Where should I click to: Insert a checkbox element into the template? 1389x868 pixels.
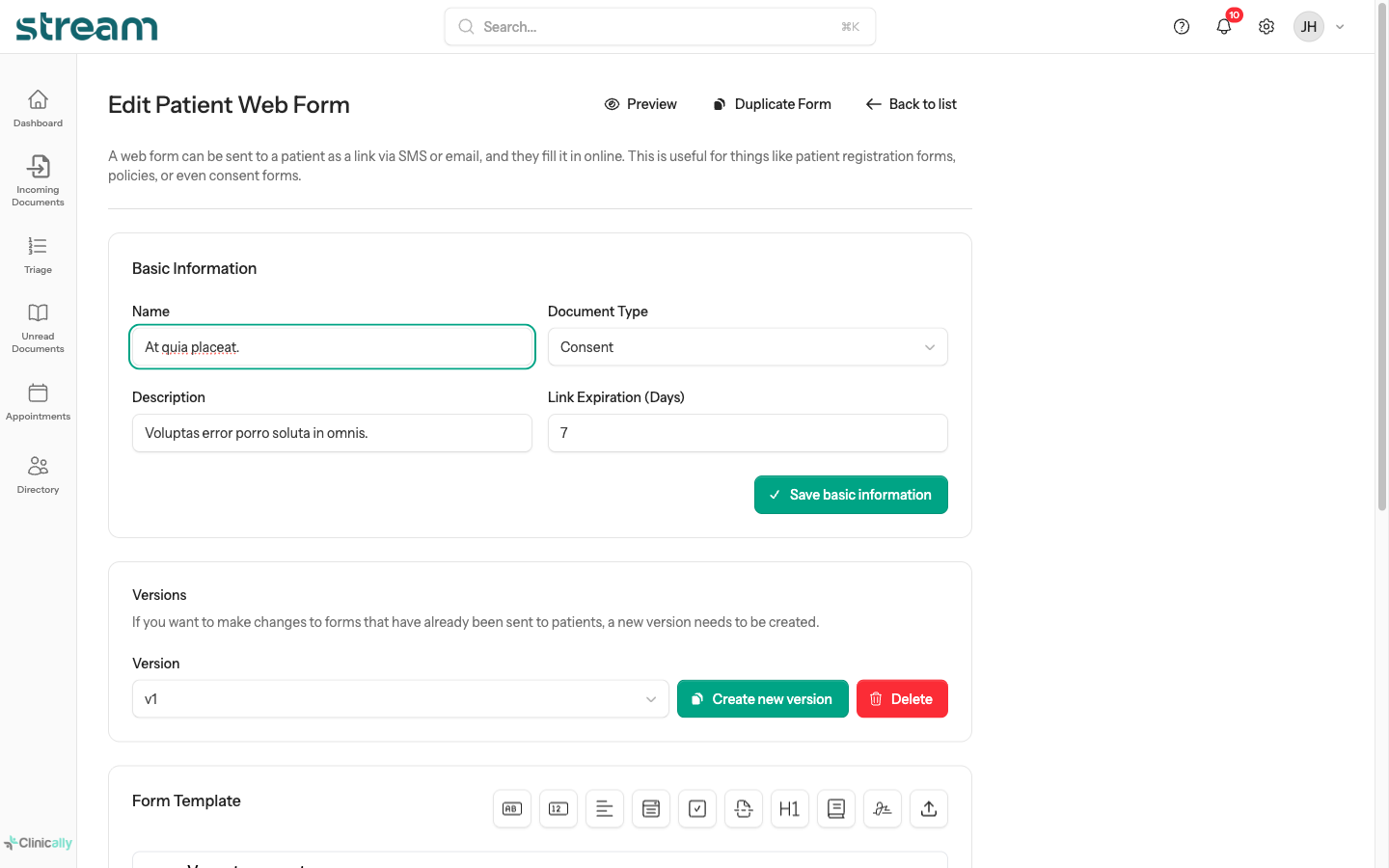[x=697, y=808]
